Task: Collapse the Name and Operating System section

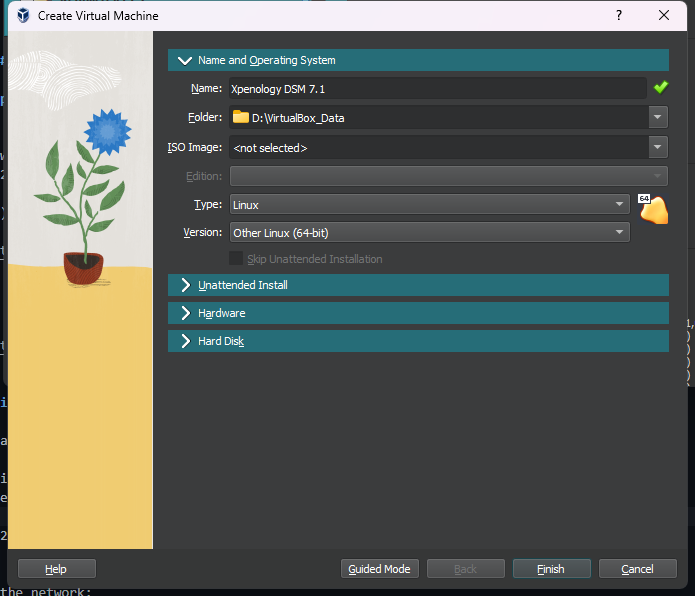Action: pos(418,60)
